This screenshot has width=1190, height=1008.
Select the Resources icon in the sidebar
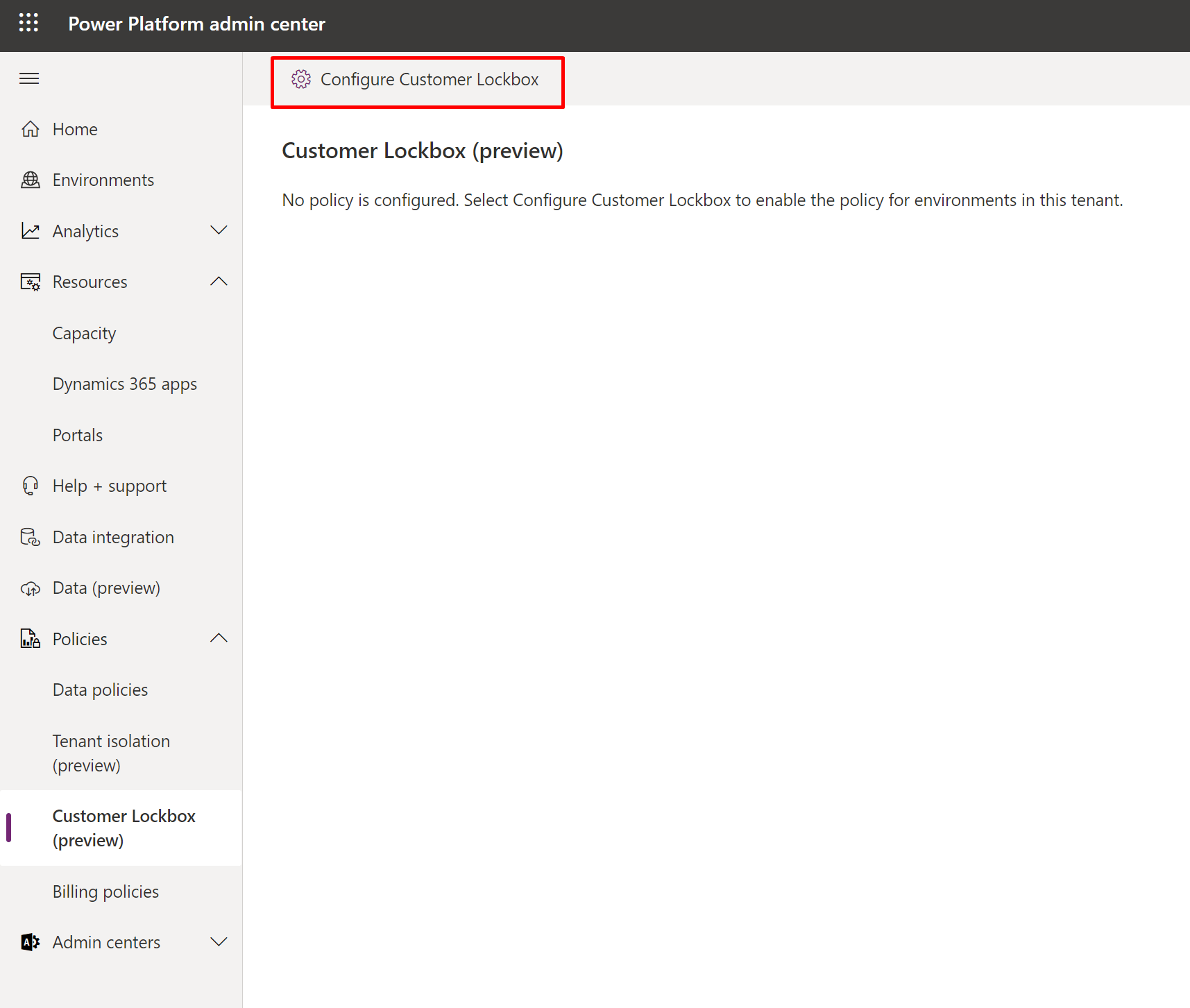coord(31,281)
